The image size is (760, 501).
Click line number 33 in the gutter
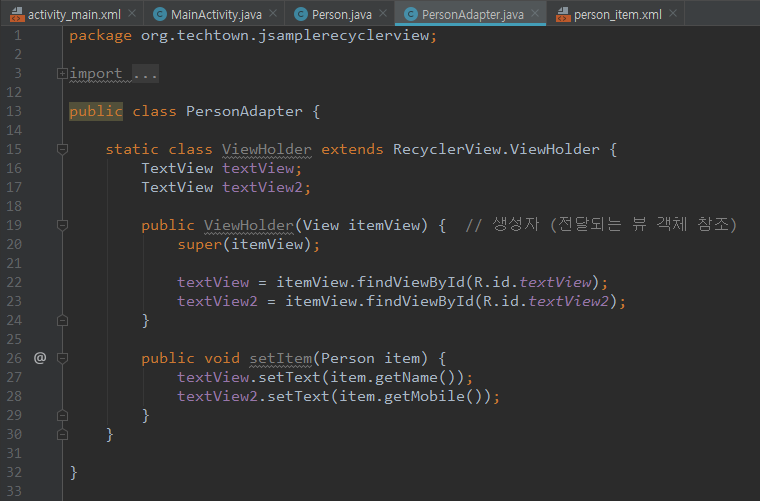(x=14, y=491)
